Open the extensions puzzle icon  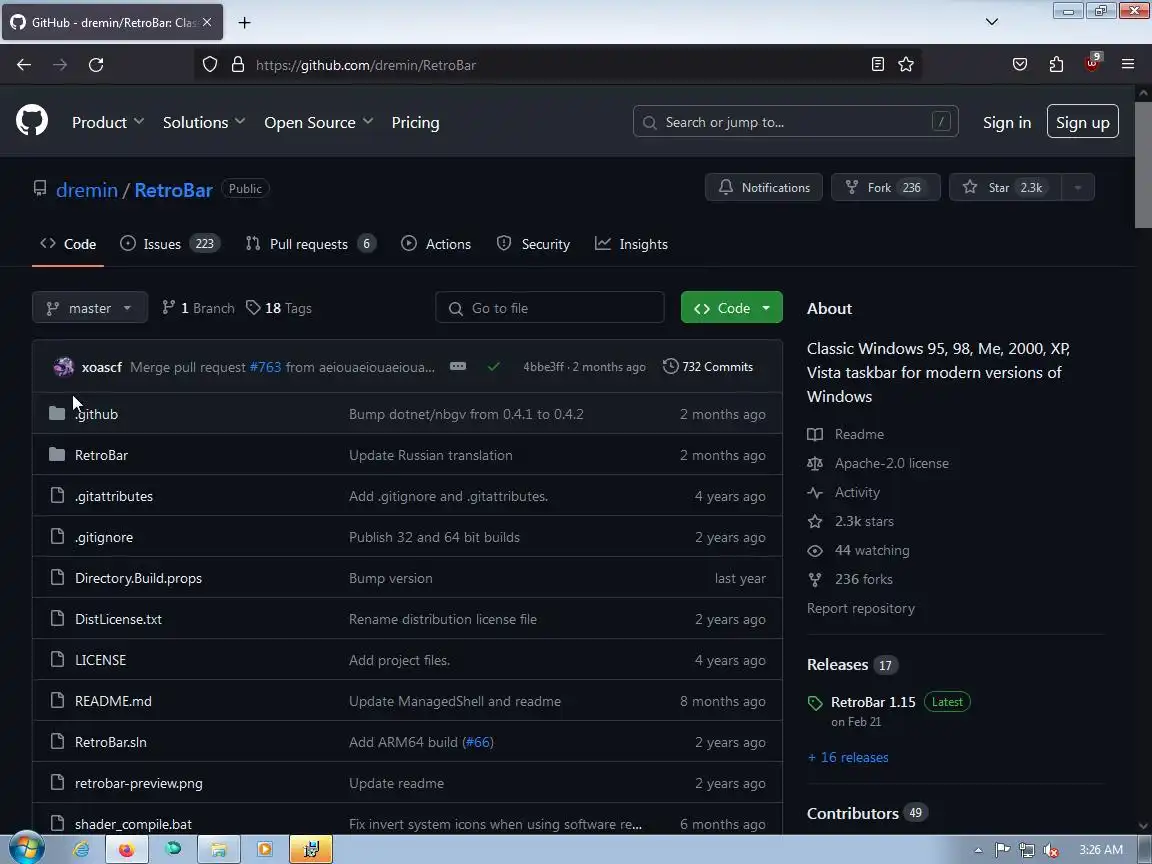click(x=1056, y=65)
